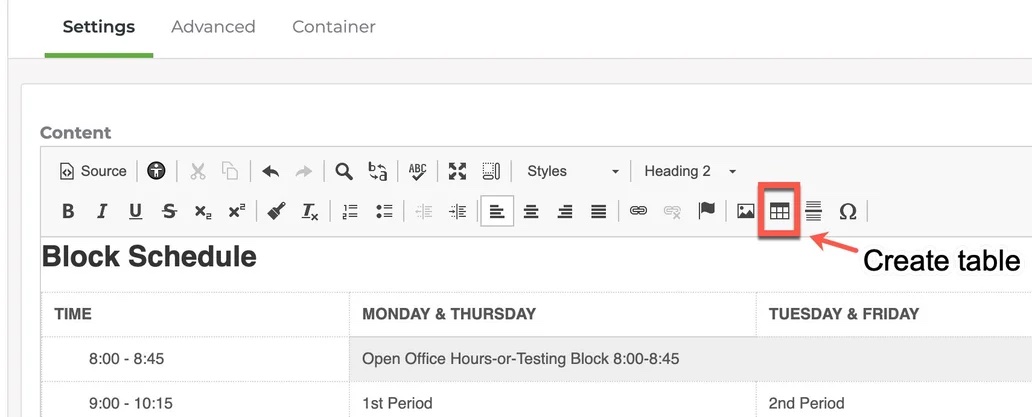Image resolution: width=1032 pixels, height=417 pixels.
Task: Toggle italic formatting
Action: (x=101, y=211)
